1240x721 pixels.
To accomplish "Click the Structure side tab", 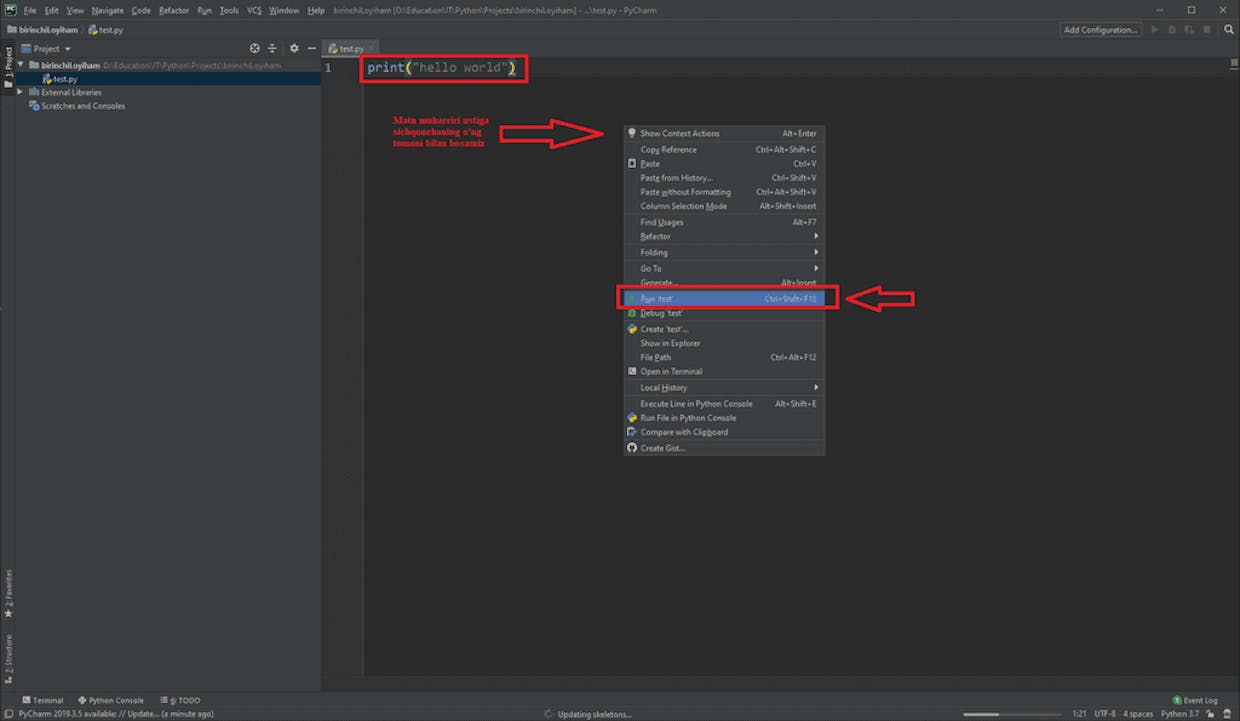I will tap(8, 659).
